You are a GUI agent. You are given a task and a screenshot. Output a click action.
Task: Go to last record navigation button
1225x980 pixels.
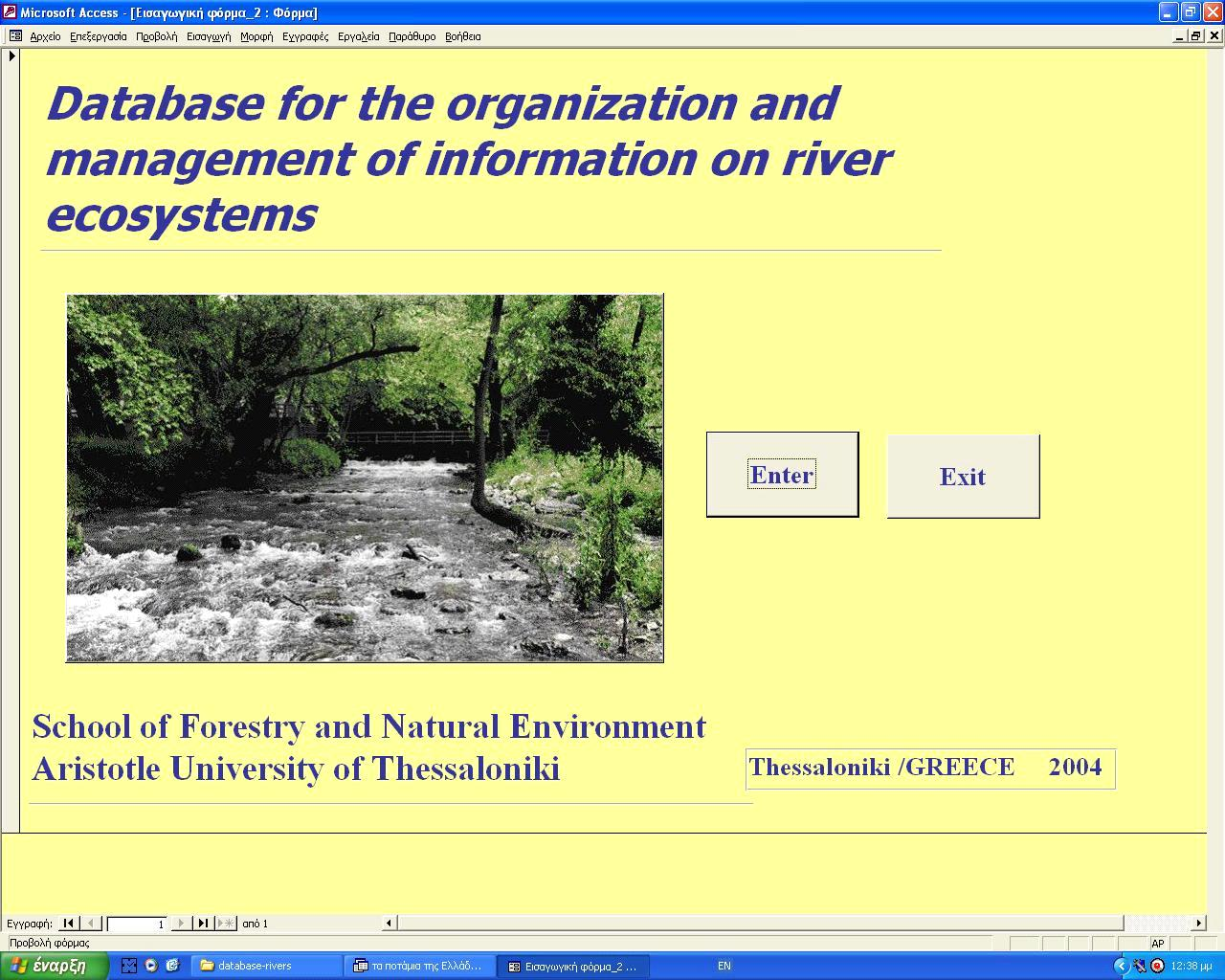click(x=203, y=924)
